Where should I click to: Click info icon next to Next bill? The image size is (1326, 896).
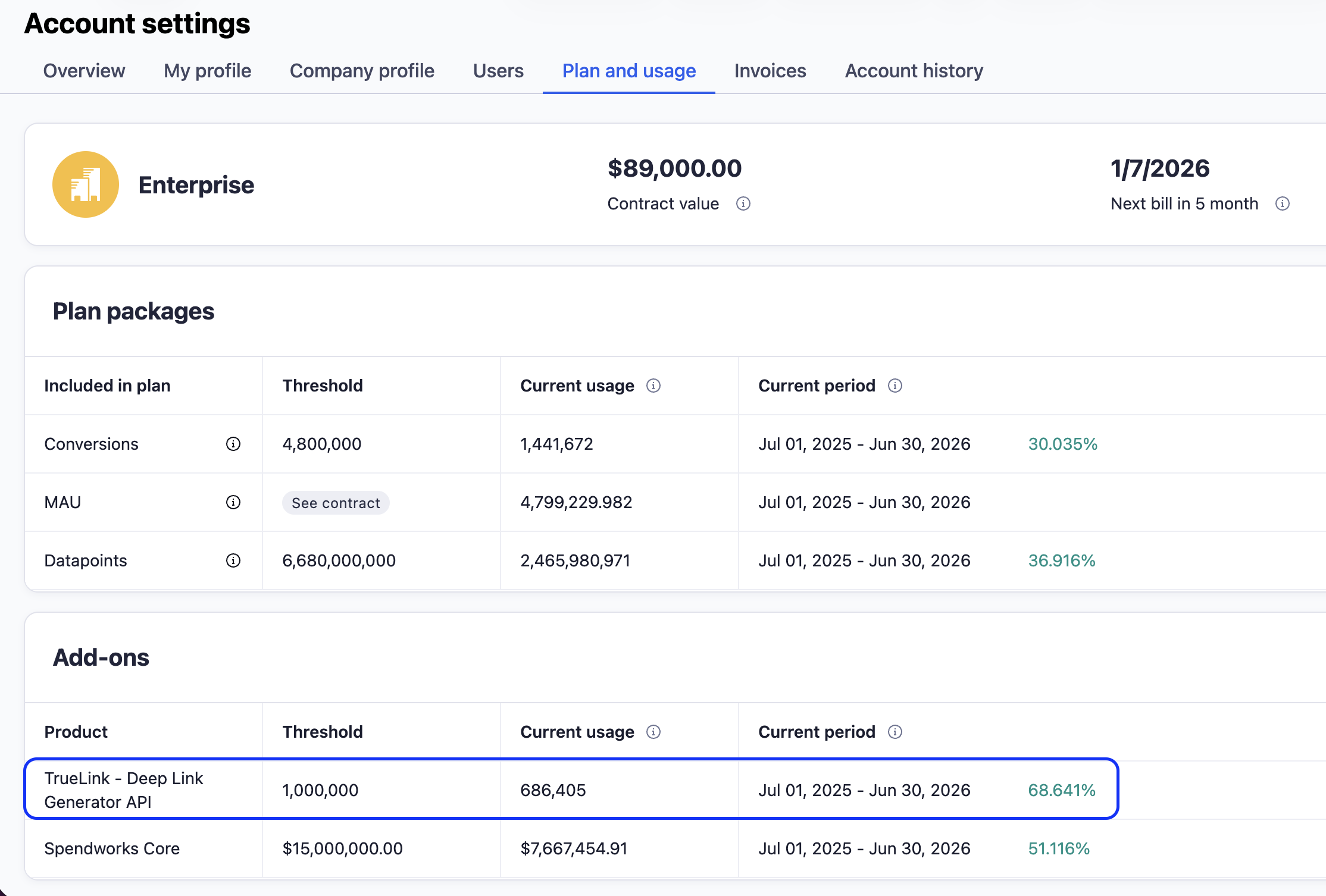(x=1282, y=204)
